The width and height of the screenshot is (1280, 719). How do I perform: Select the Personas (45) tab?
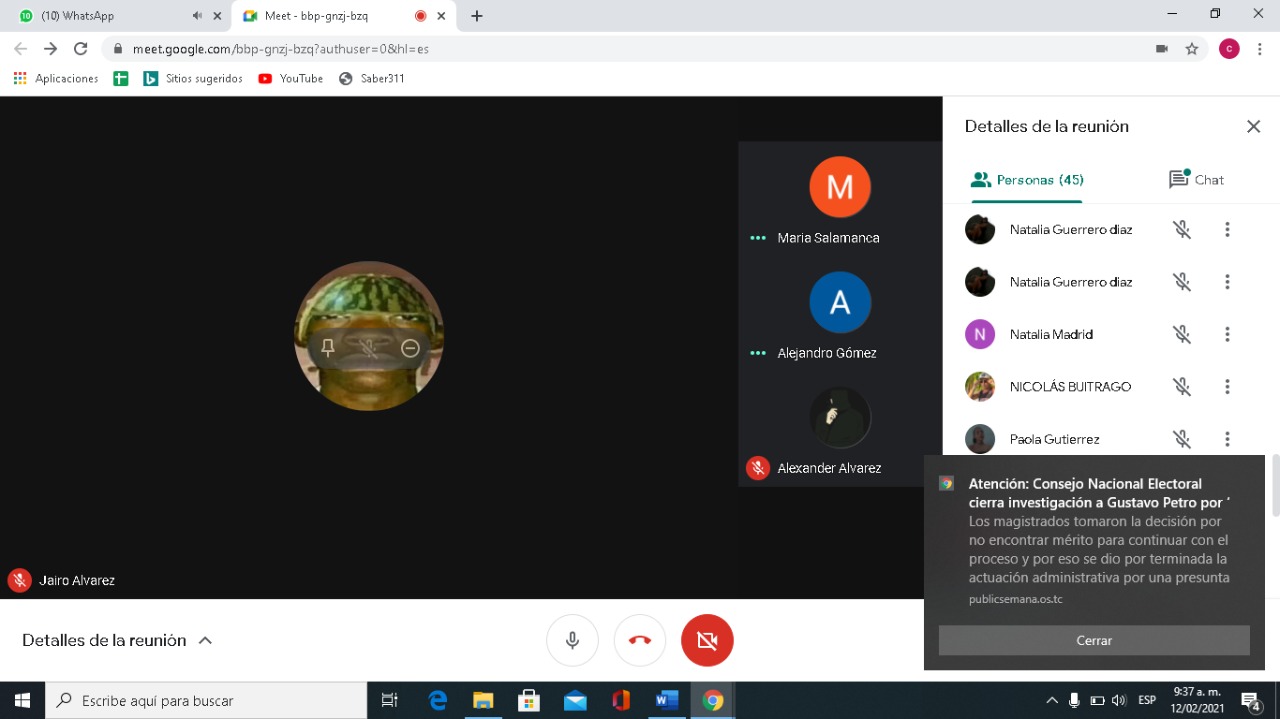(1028, 180)
